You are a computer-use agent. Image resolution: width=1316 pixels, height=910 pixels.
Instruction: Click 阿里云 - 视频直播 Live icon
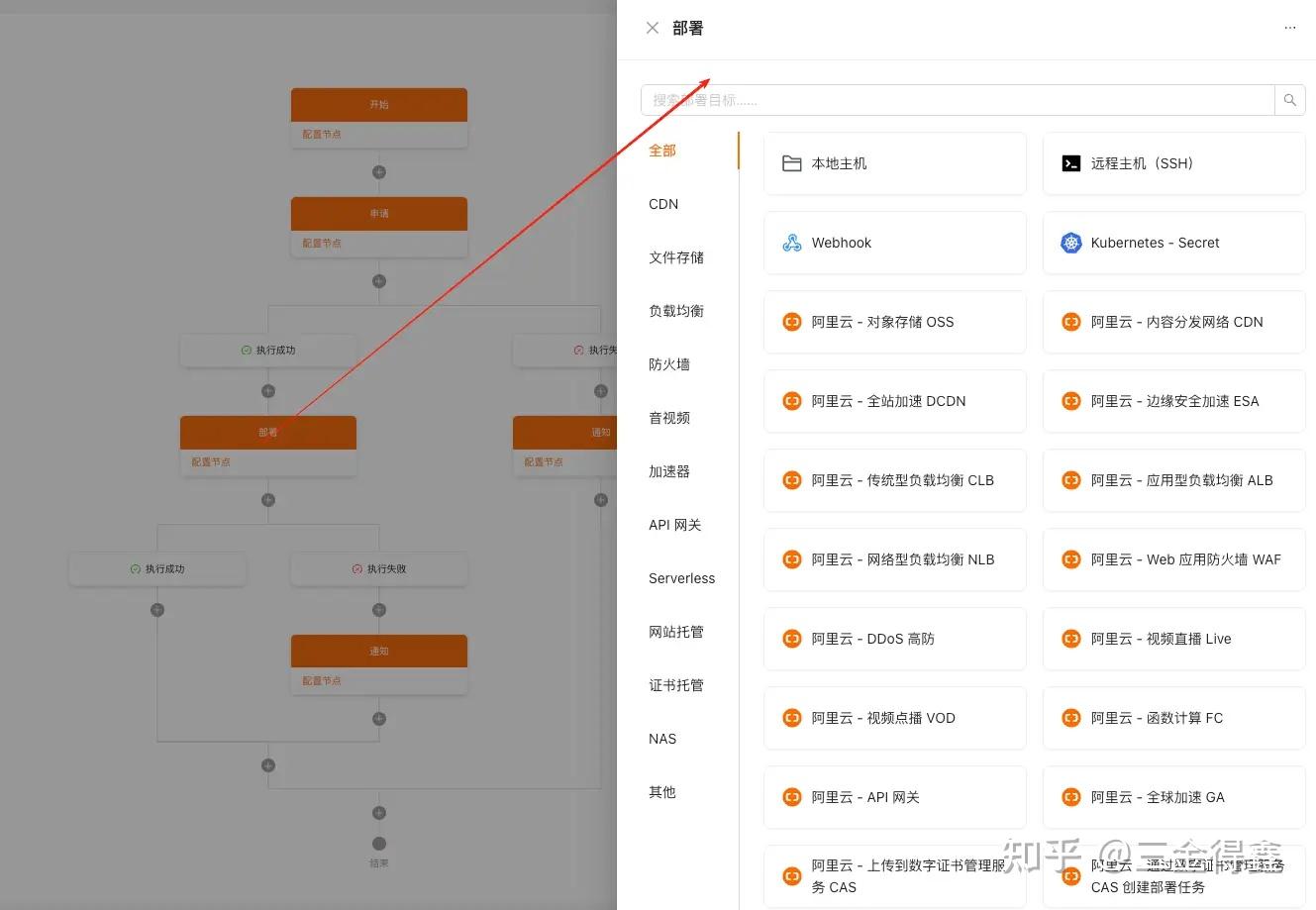[1070, 638]
